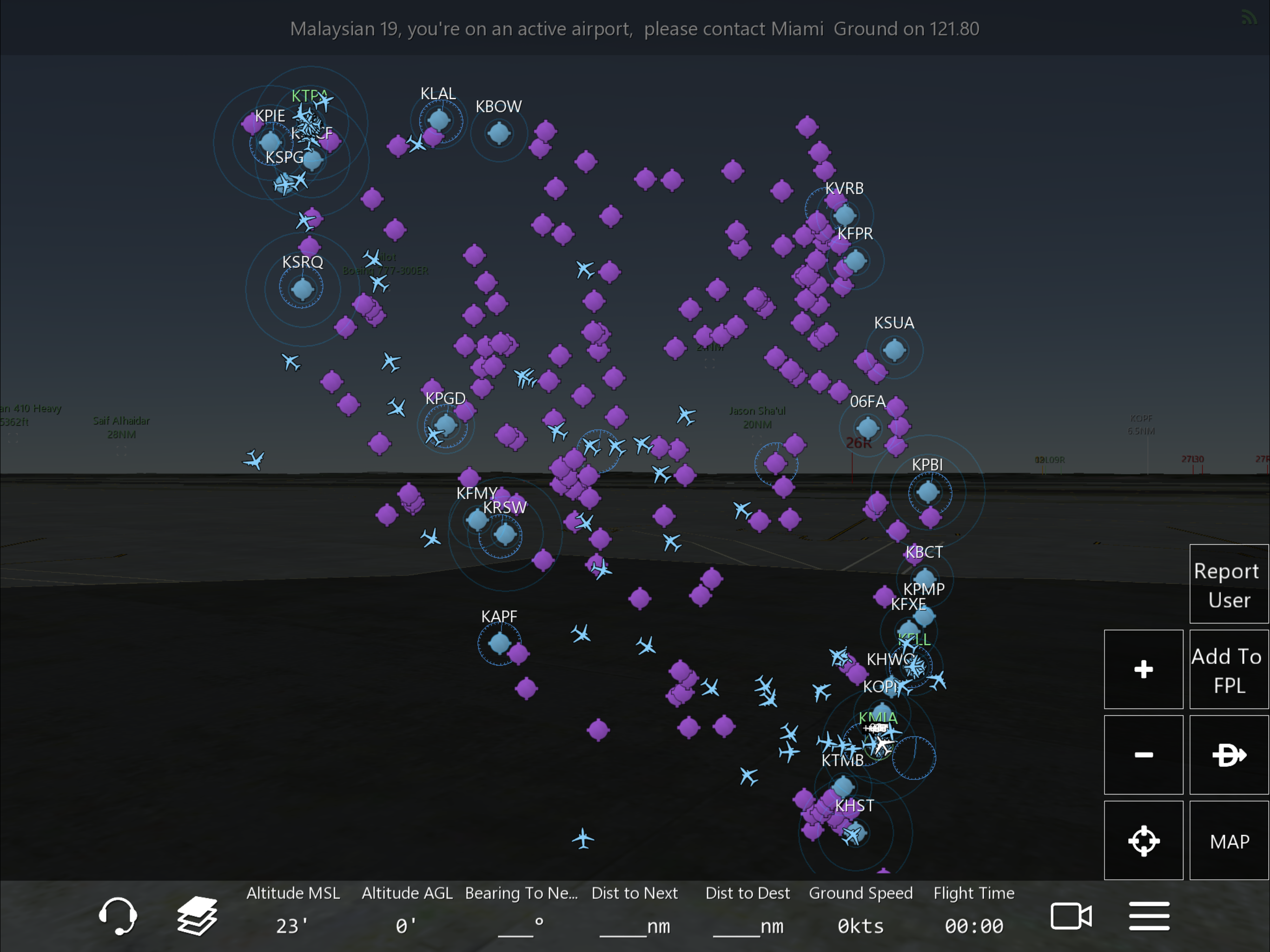Center map on aircraft crosshair icon
The image size is (1270, 952).
[x=1143, y=840]
